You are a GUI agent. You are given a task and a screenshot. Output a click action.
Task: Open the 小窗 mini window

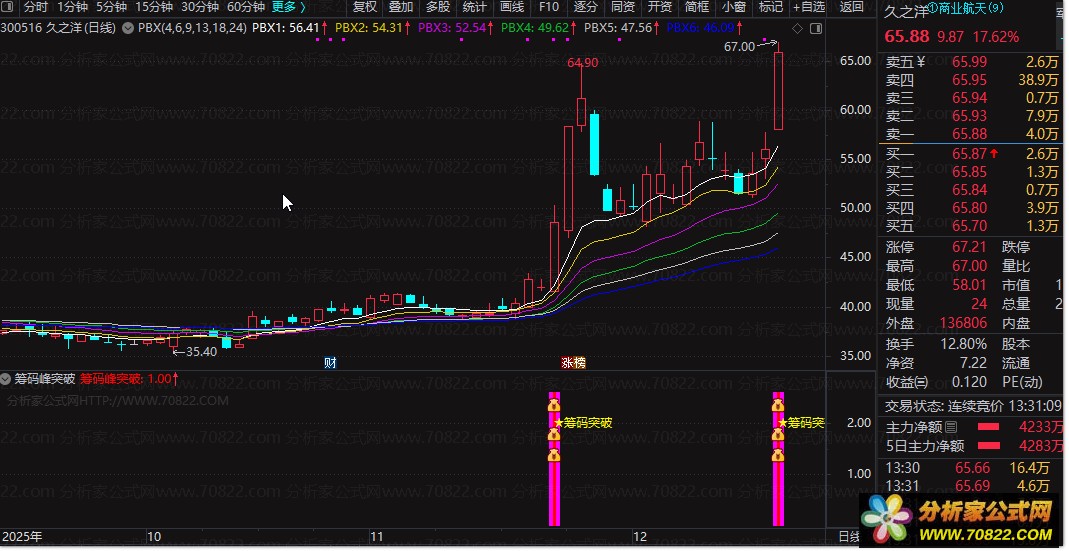tap(734, 8)
